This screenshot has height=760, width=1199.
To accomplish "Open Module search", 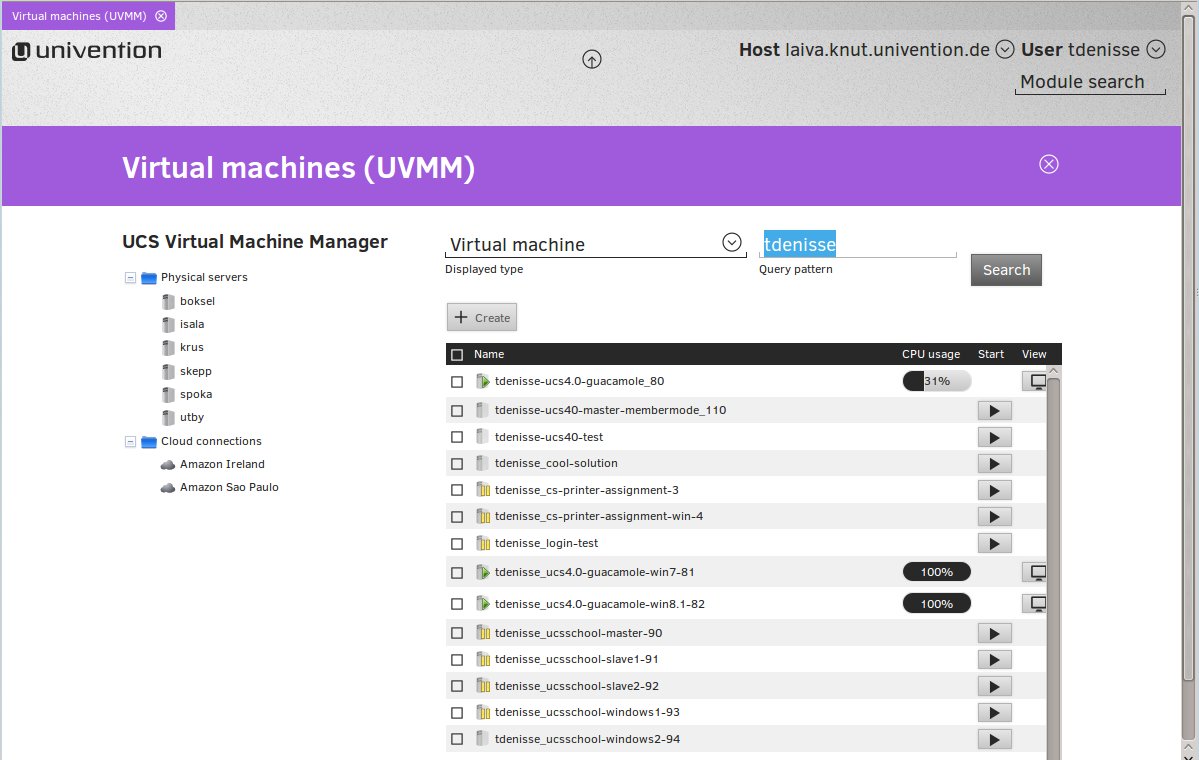I will click(1082, 82).
